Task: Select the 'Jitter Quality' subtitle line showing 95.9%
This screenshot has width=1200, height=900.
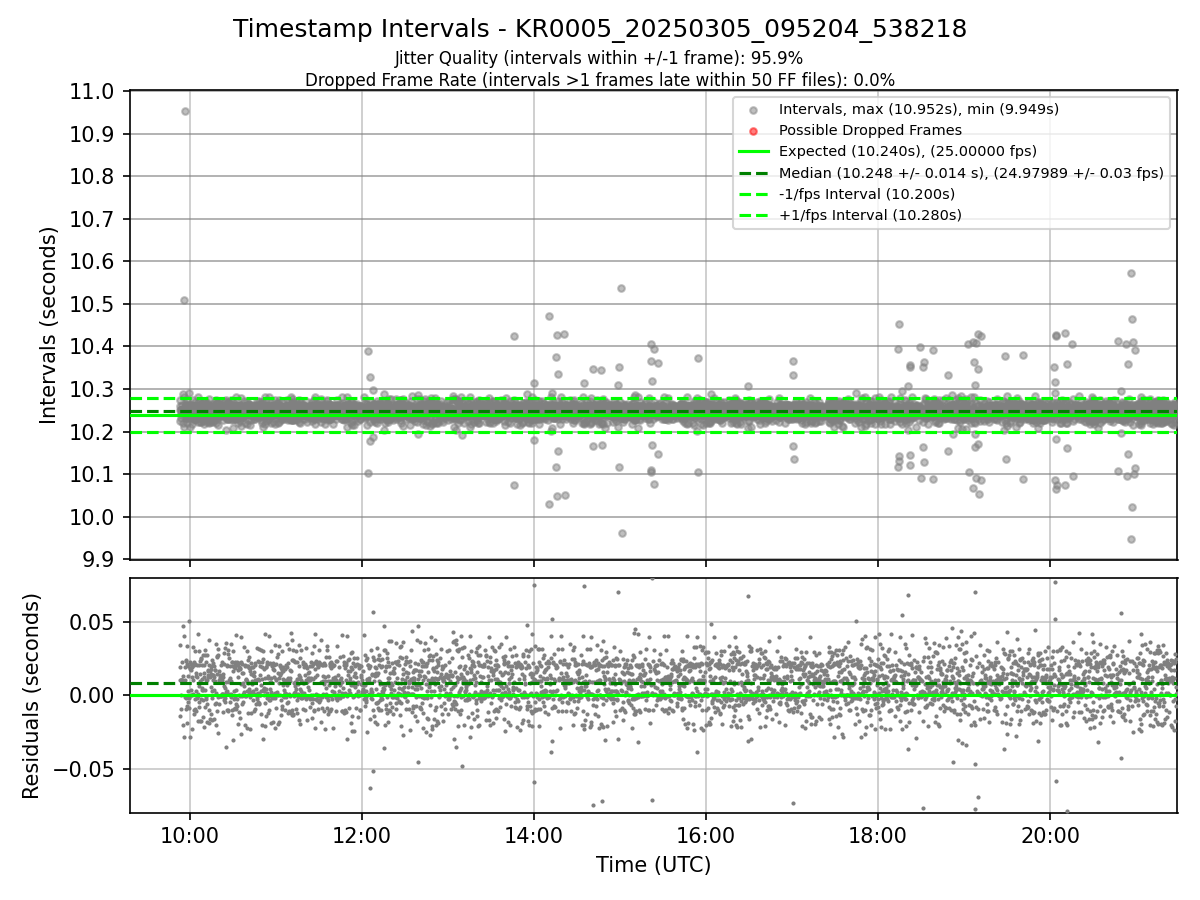Action: click(599, 58)
